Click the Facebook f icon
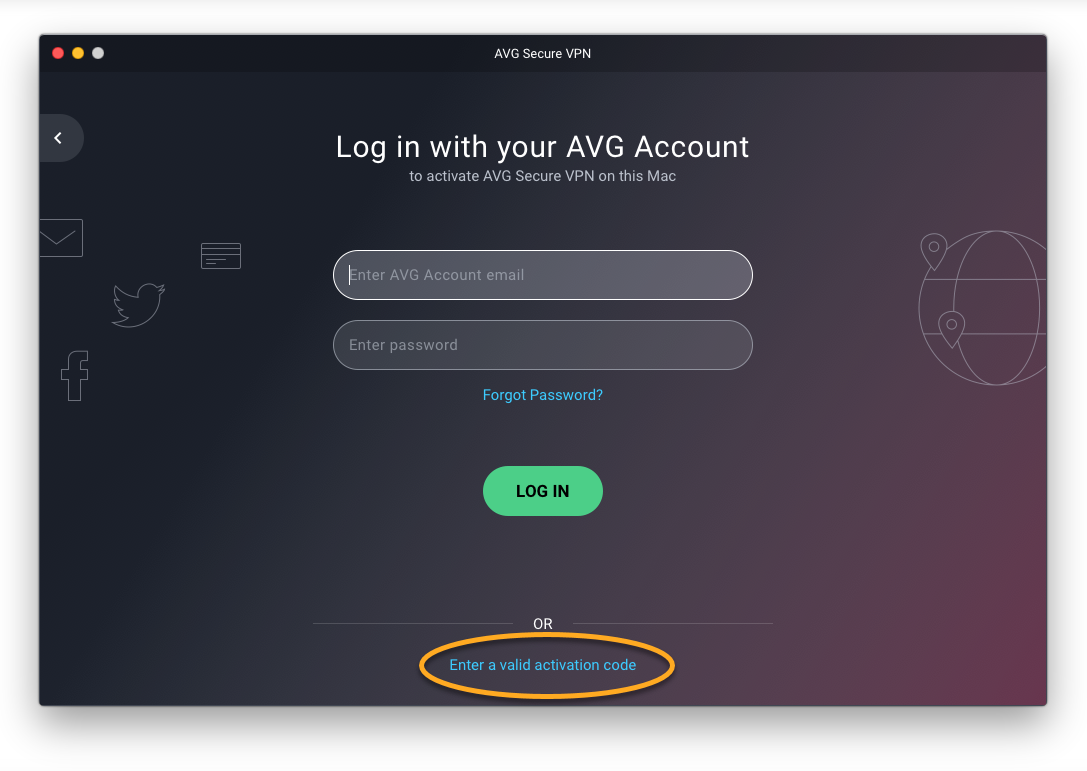 coord(75,376)
